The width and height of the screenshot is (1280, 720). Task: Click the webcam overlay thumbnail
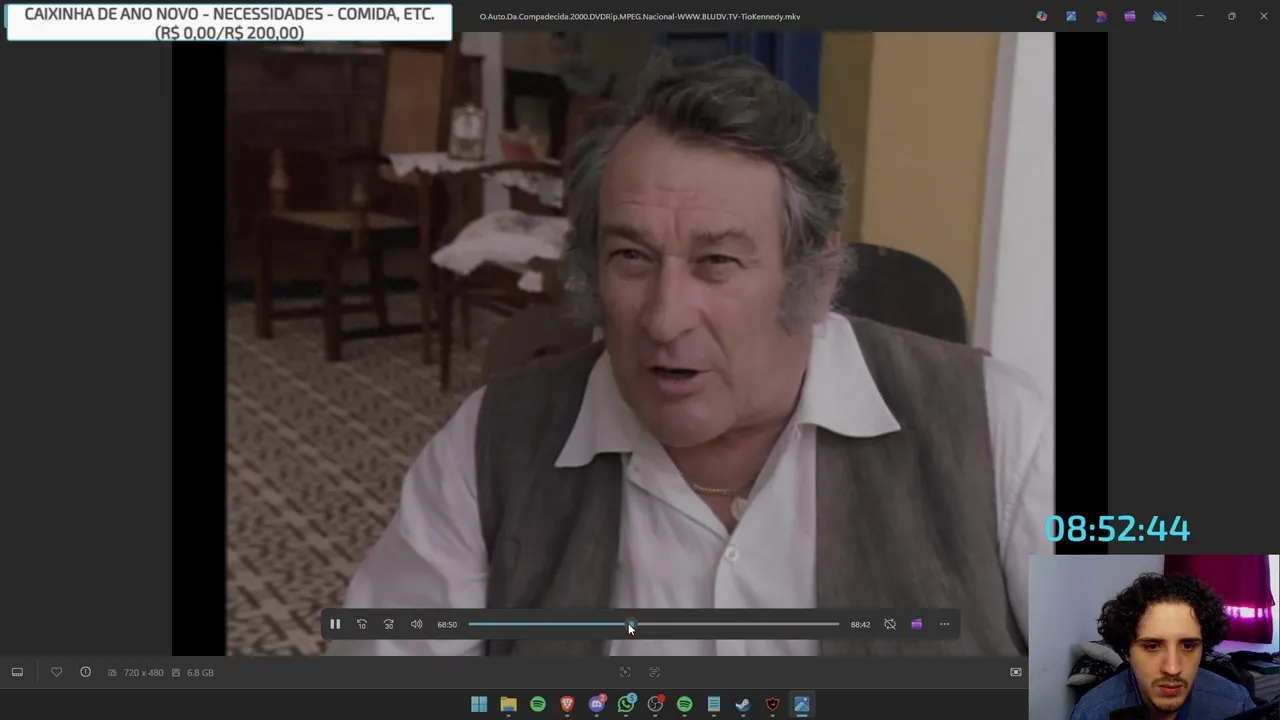[1154, 637]
